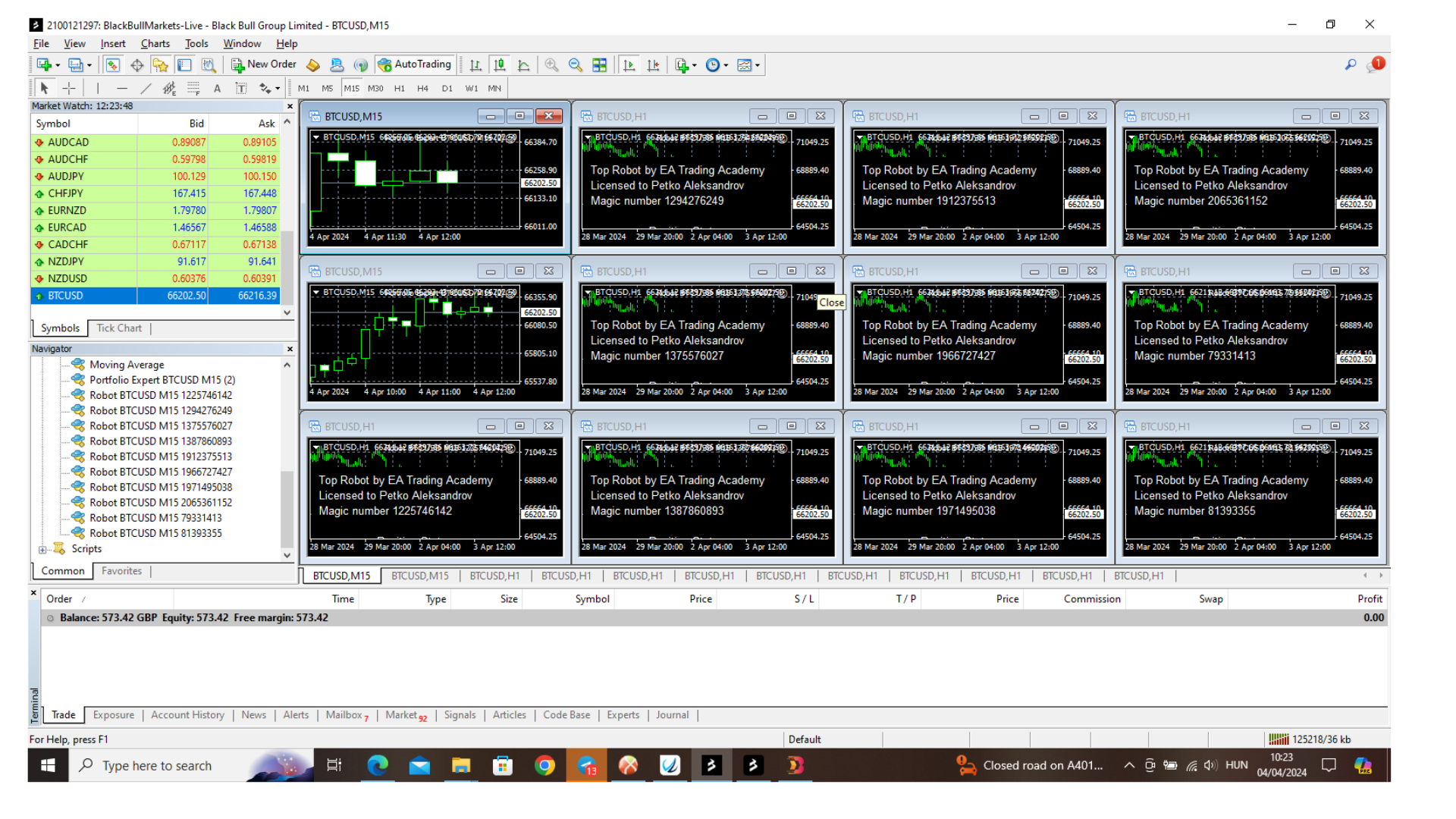The height and width of the screenshot is (819, 1456).
Task: Select the cursor arrow tool
Action: (x=44, y=89)
